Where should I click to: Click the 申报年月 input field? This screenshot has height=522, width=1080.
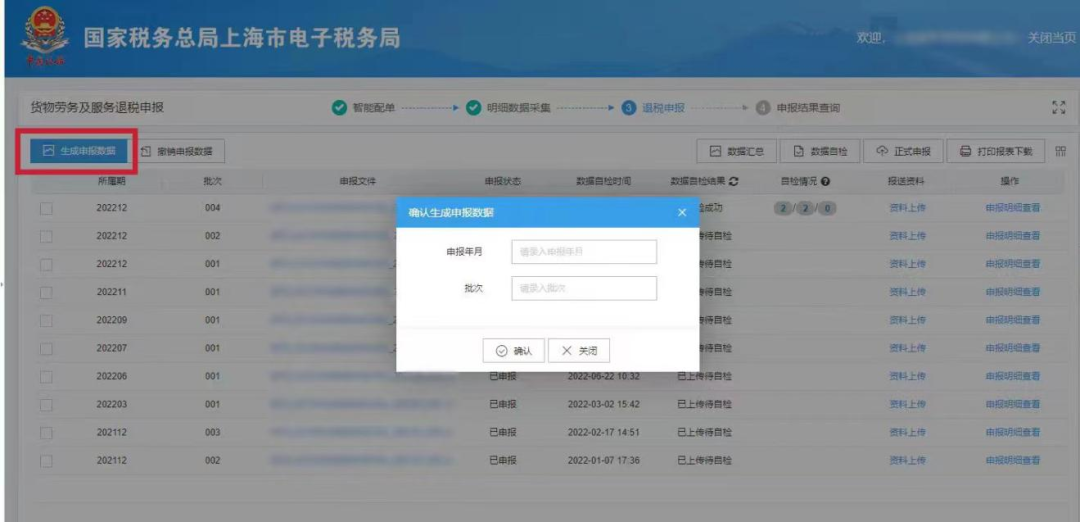tap(584, 252)
